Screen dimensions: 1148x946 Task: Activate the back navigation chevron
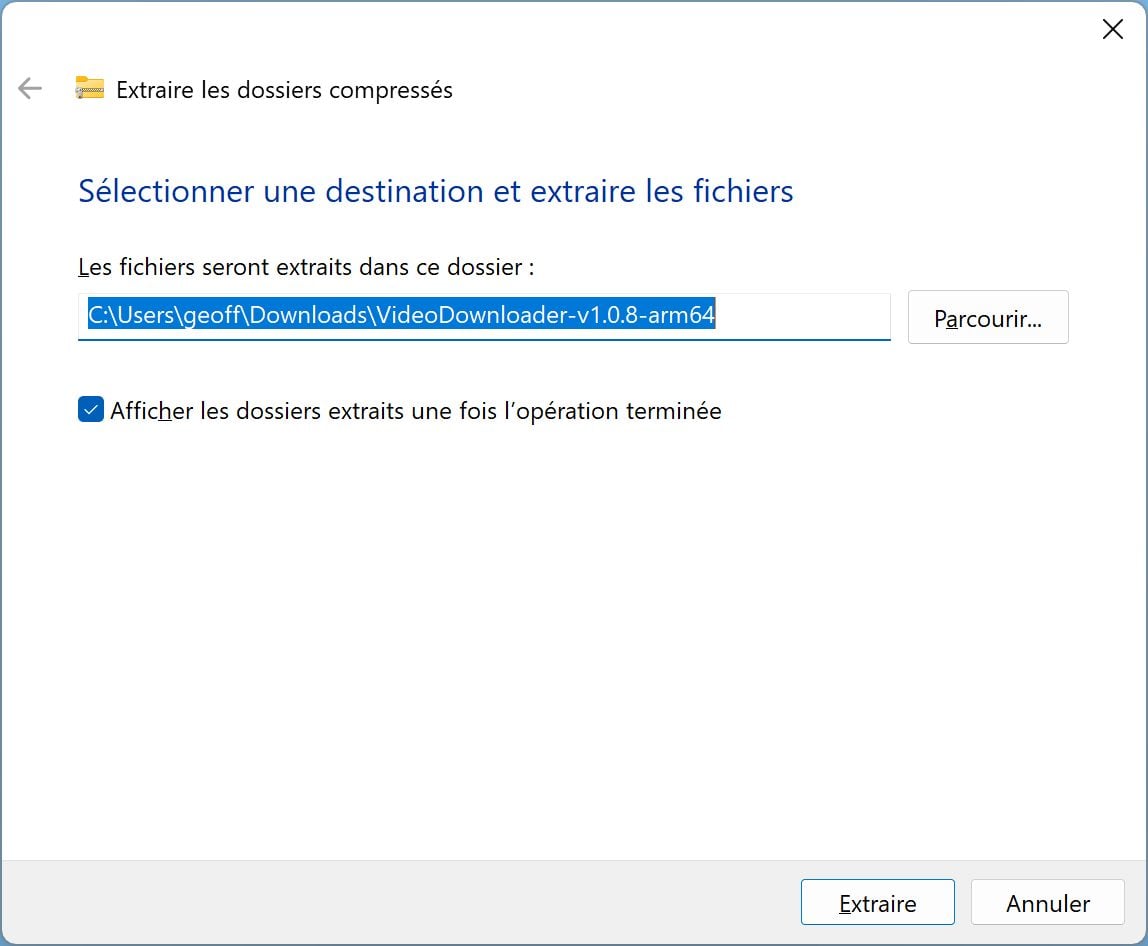coord(30,89)
